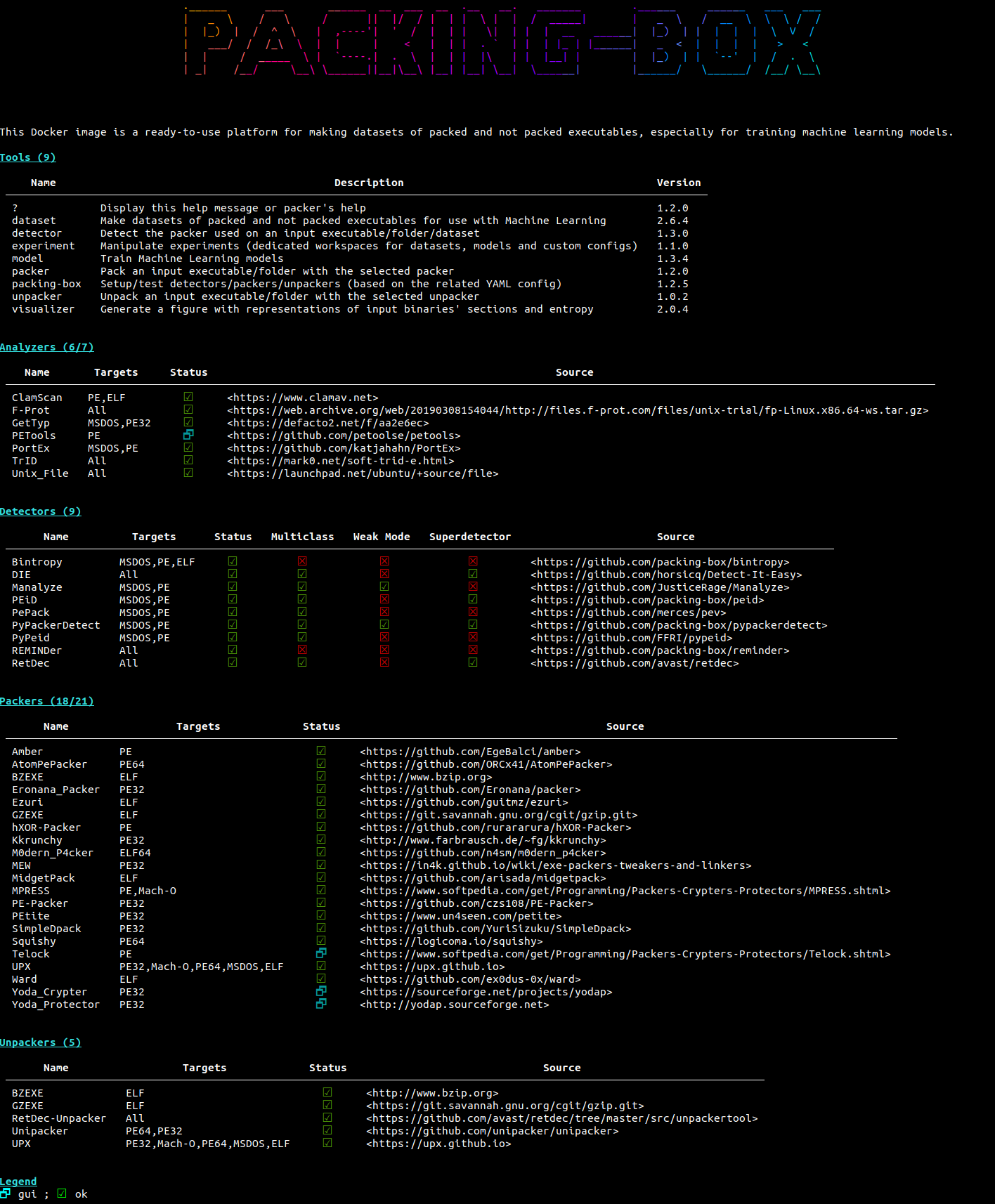Open the EgeBalci/amber source link

point(470,752)
